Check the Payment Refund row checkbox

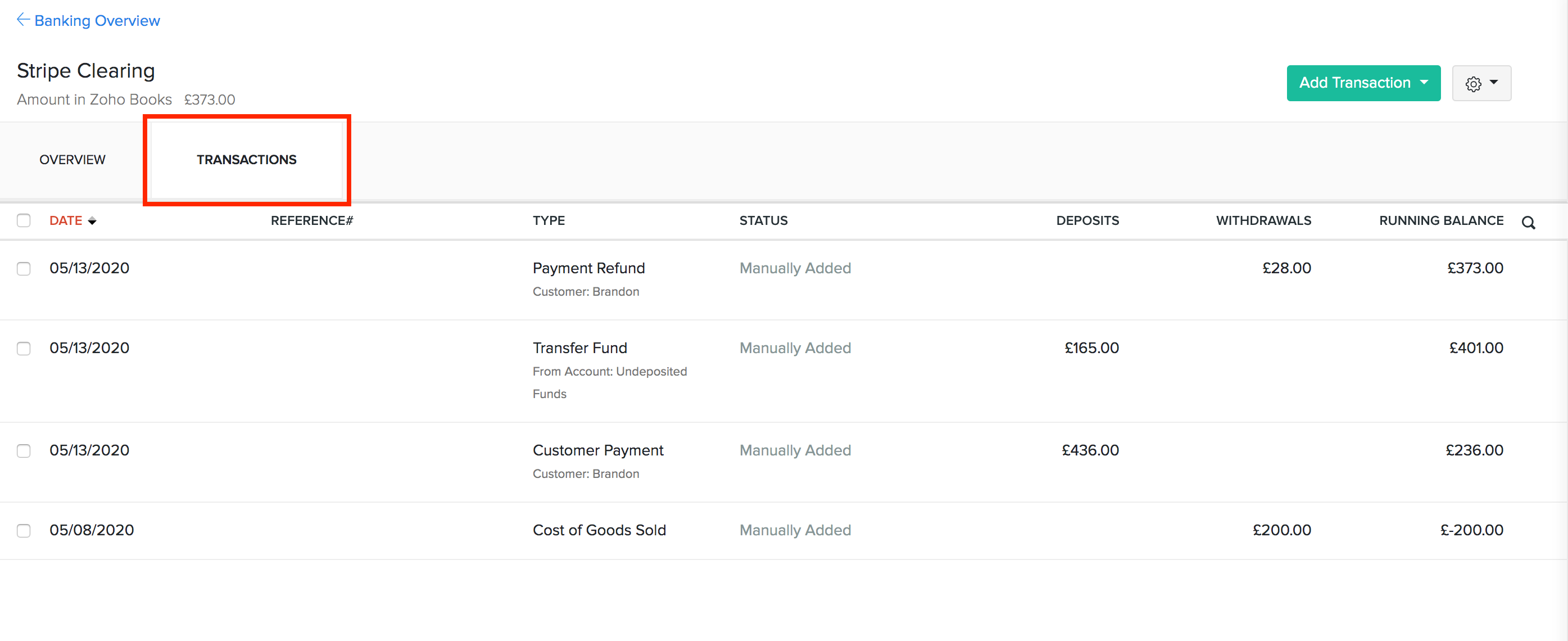(23, 268)
